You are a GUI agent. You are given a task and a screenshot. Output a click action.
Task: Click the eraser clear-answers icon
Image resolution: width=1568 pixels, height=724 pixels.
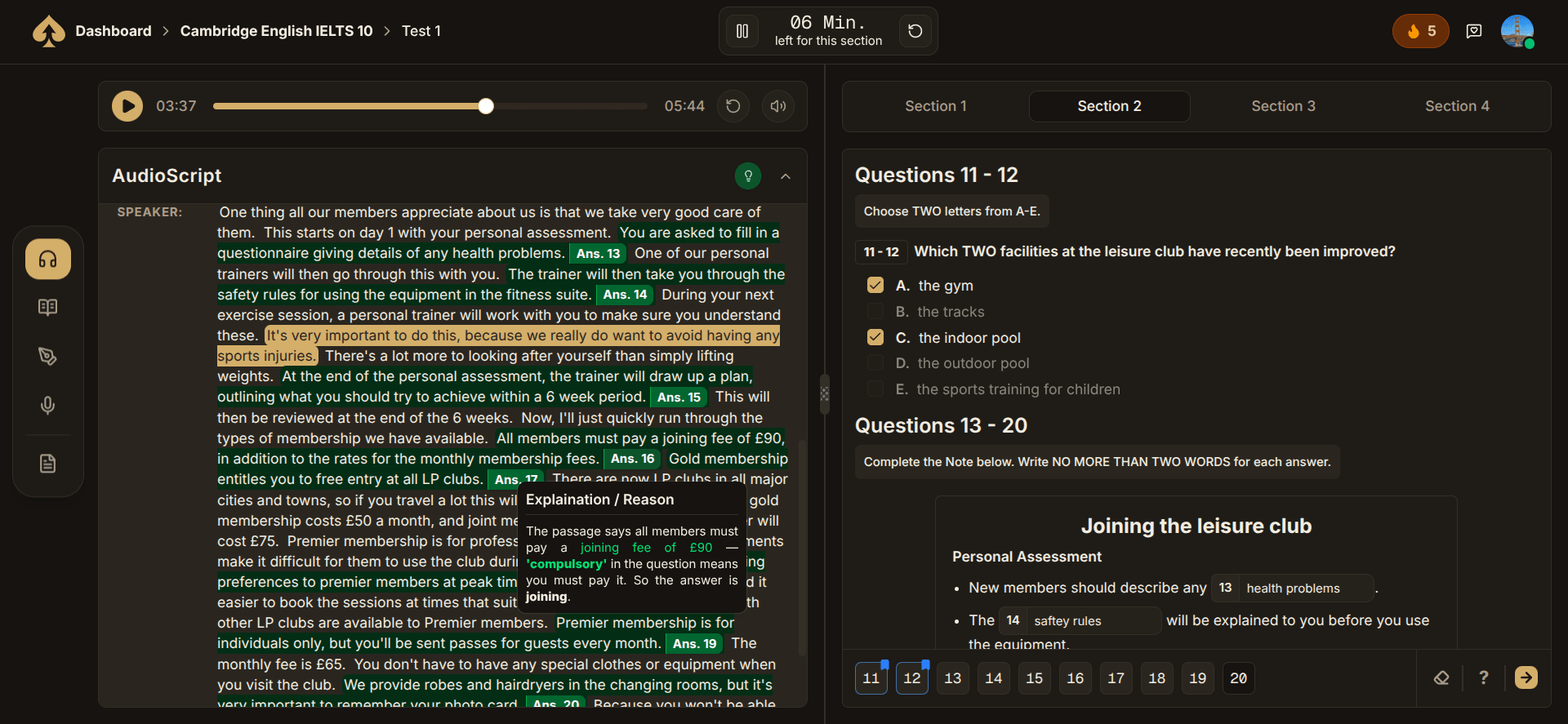pos(1441,677)
